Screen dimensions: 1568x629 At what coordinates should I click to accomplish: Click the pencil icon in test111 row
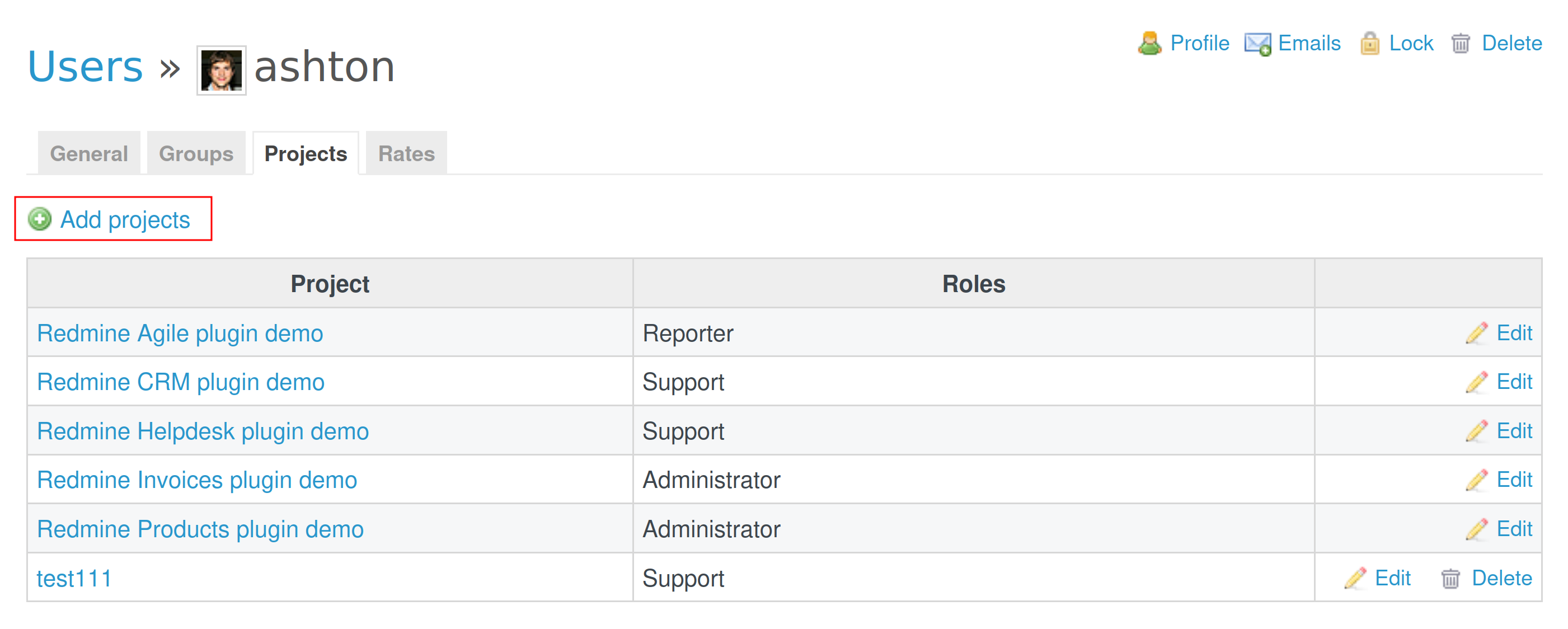pos(1355,578)
